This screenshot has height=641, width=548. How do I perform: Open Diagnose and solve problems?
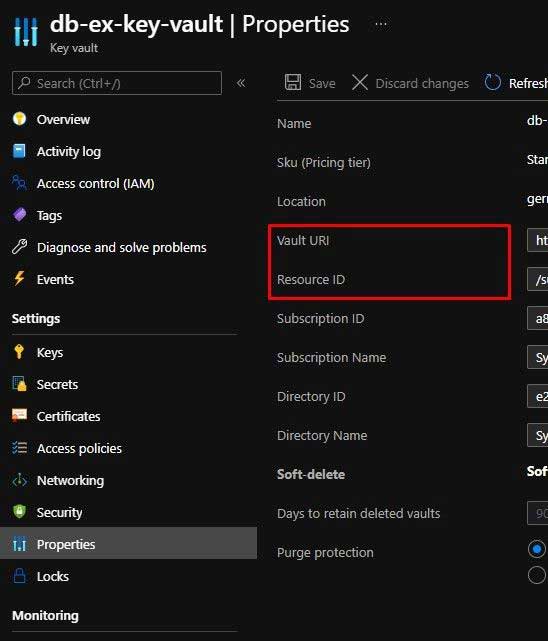tap(122, 247)
